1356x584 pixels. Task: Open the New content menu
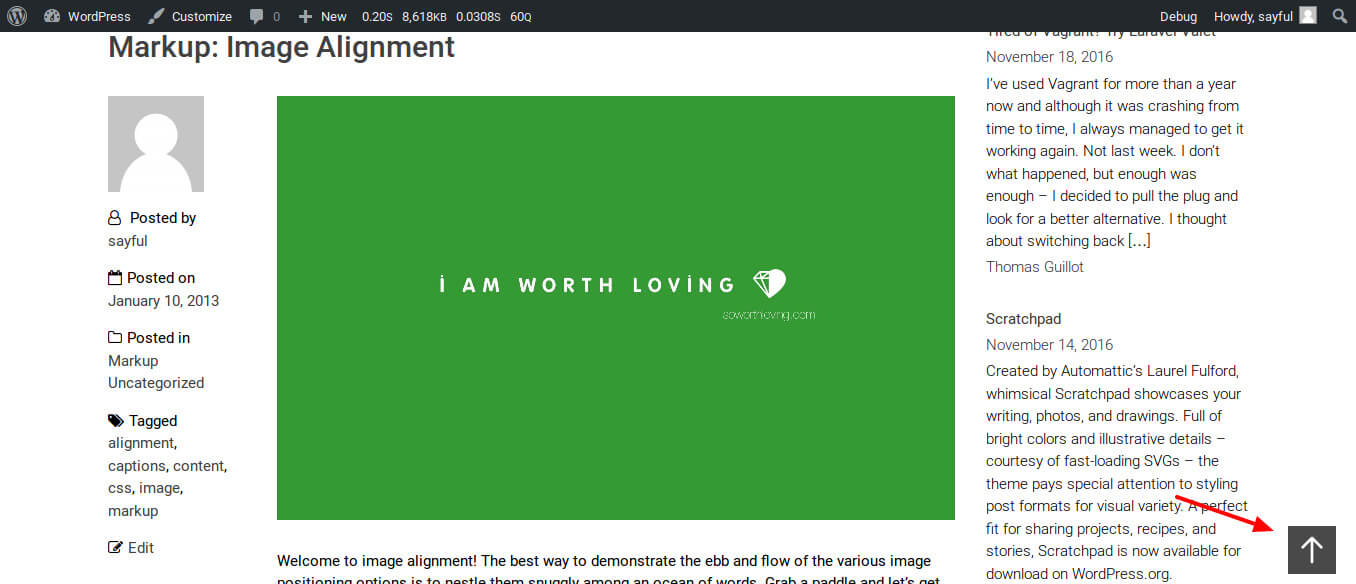[322, 16]
